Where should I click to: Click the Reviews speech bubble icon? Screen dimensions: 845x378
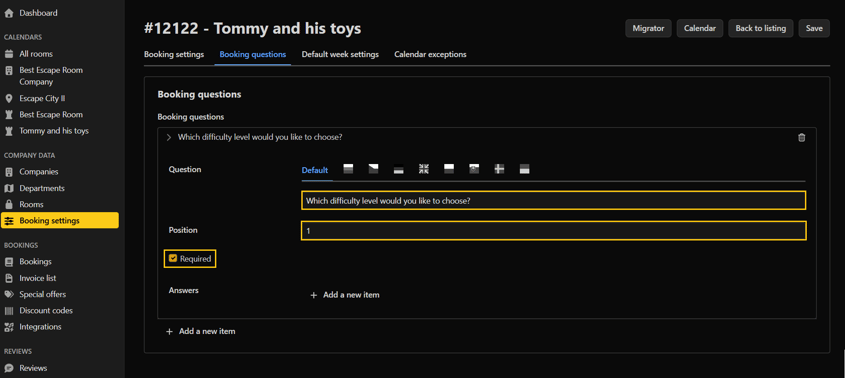[8, 368]
